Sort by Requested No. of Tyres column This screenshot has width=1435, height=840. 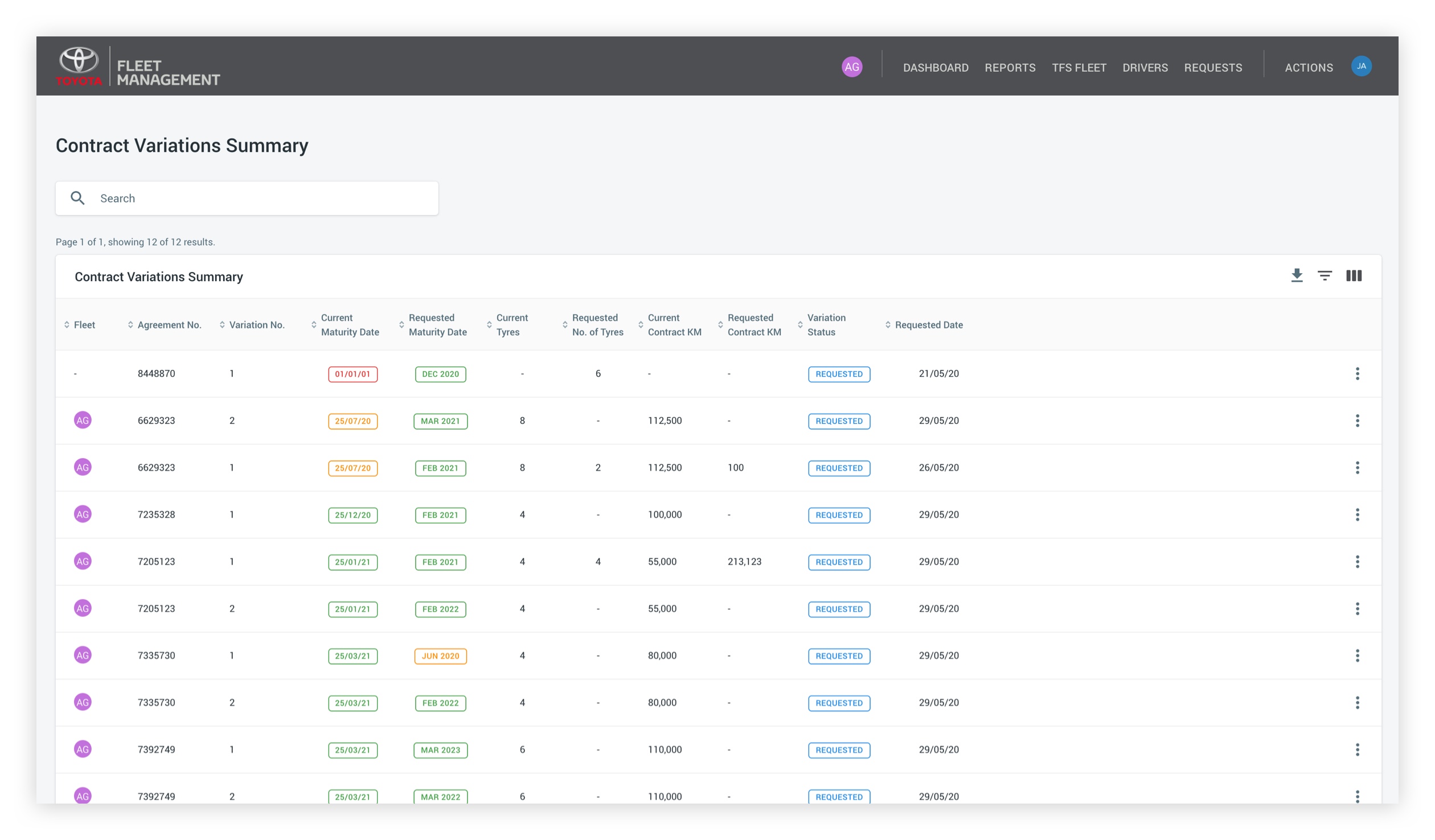(x=593, y=325)
